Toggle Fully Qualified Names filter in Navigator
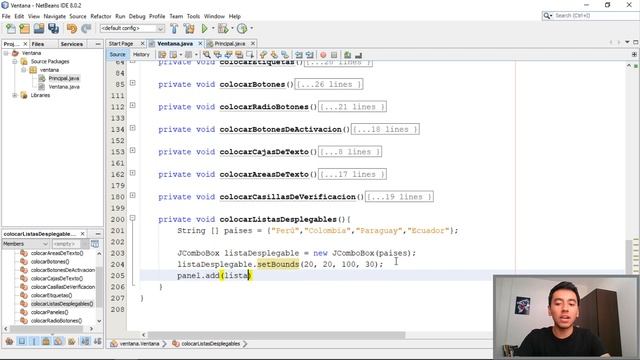This screenshot has width=640, height=360. (x=71, y=341)
